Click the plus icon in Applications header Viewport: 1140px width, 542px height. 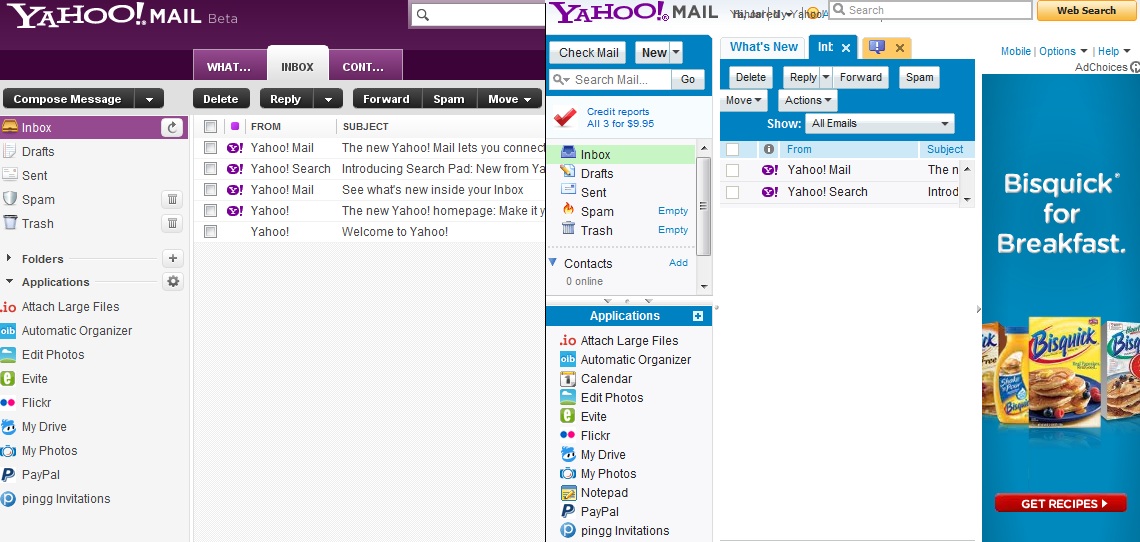[x=698, y=316]
